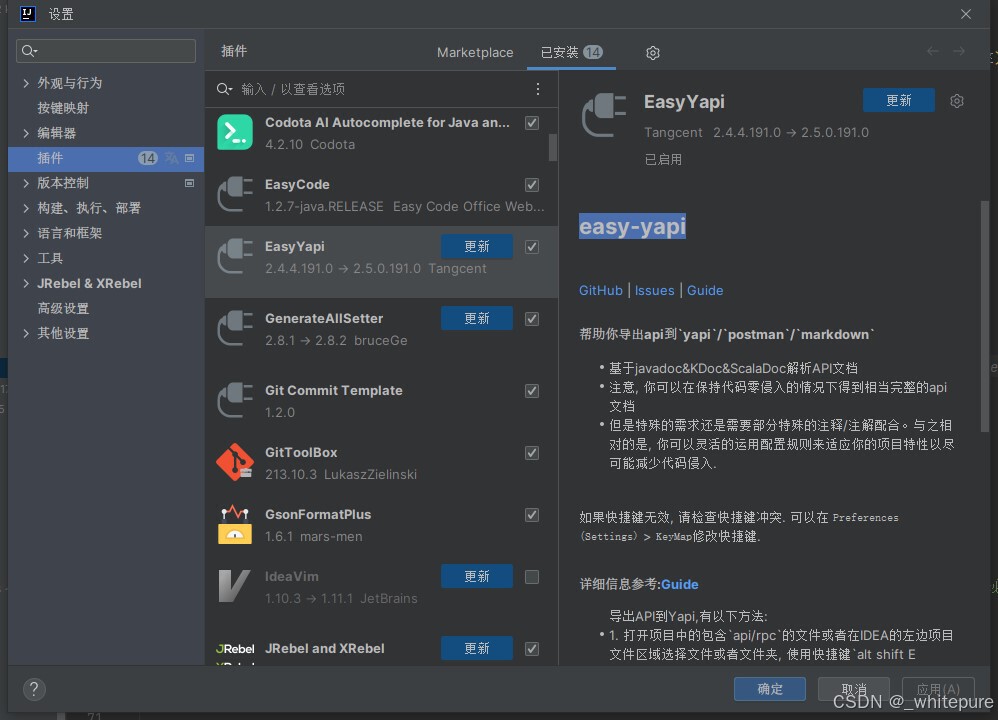Select the Codota plugin icon
Image resolution: width=998 pixels, height=720 pixels.
click(x=235, y=132)
